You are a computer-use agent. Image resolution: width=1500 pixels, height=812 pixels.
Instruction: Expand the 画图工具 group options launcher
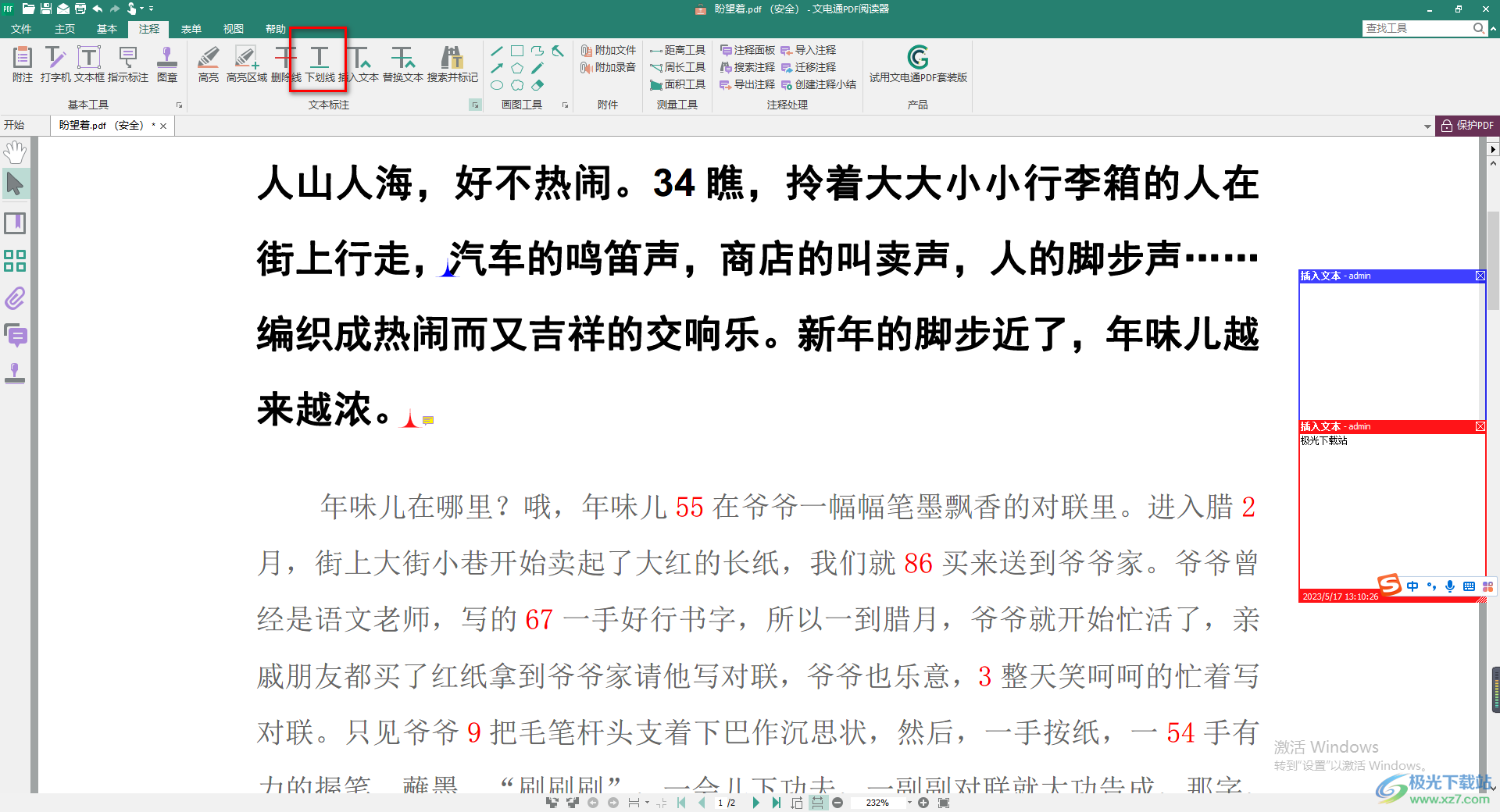click(565, 105)
